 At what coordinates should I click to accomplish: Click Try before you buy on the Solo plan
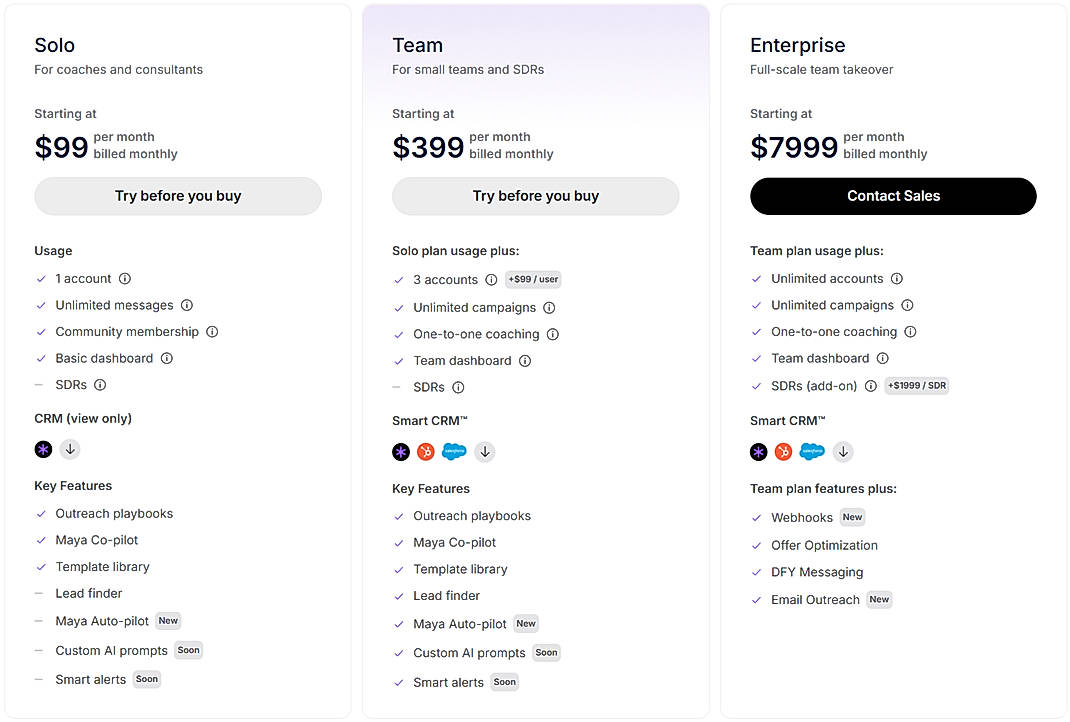177,196
